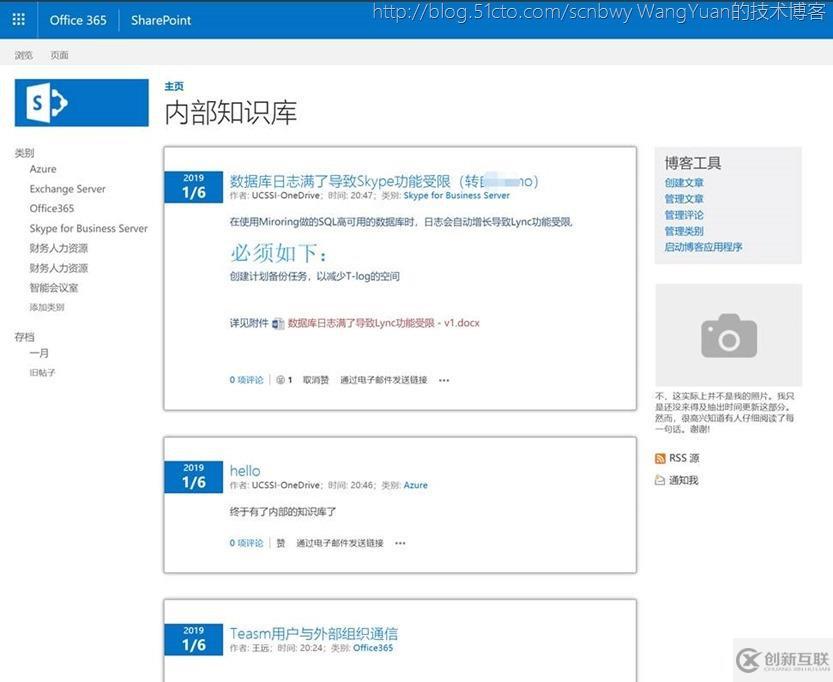Viewport: 833px width, 682px height.
Task: Click 通过电子邮件发送链接 on the hello post
Action: [x=339, y=543]
